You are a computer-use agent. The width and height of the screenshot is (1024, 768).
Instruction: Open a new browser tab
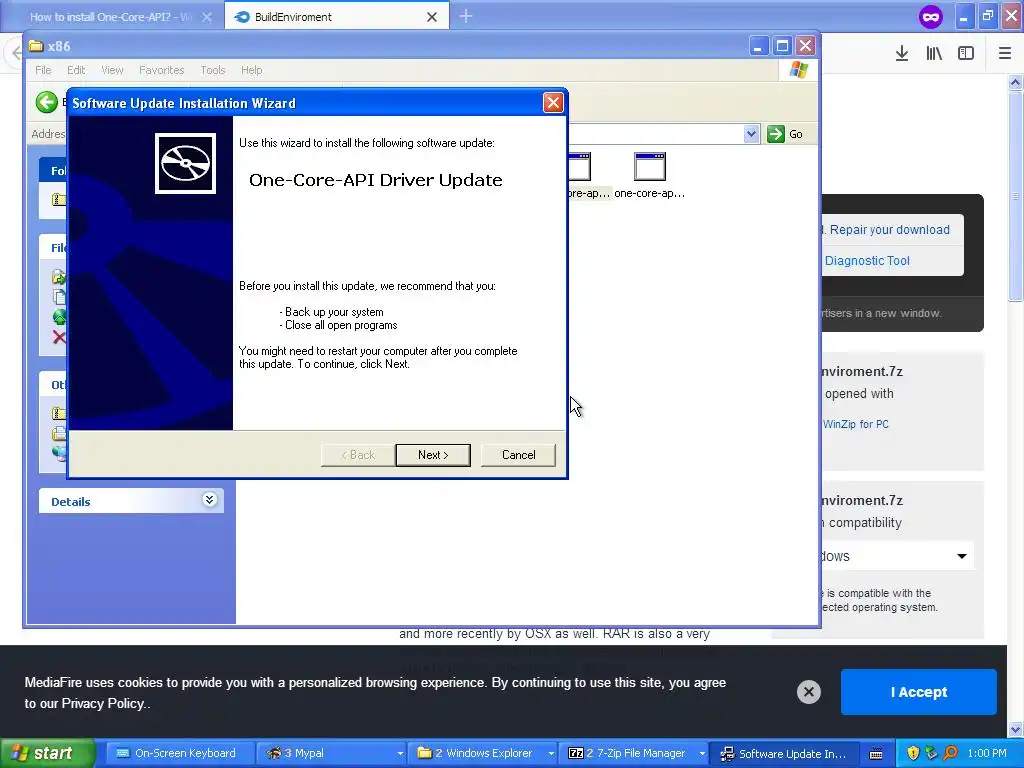point(466,16)
